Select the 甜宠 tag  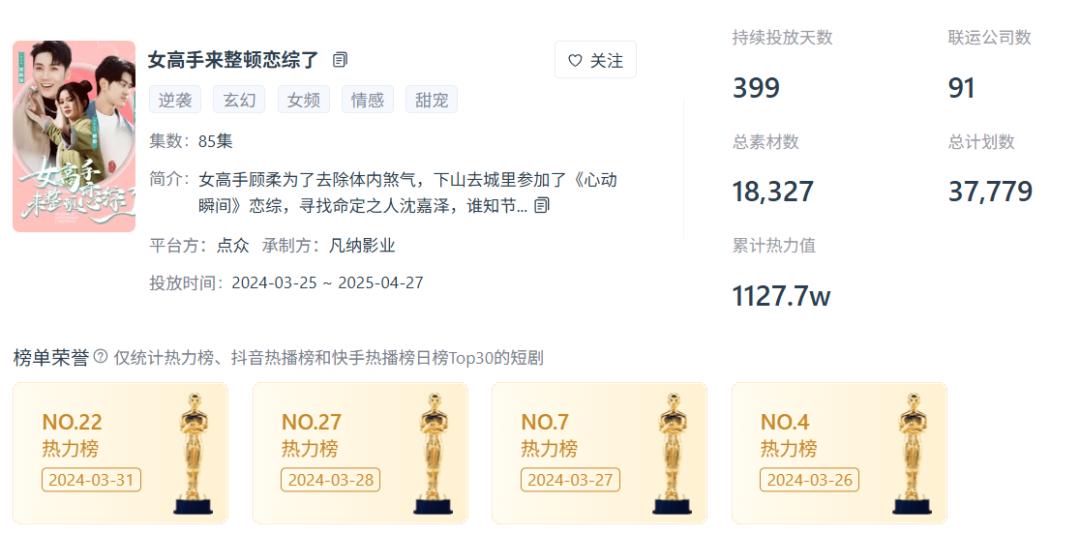click(432, 100)
